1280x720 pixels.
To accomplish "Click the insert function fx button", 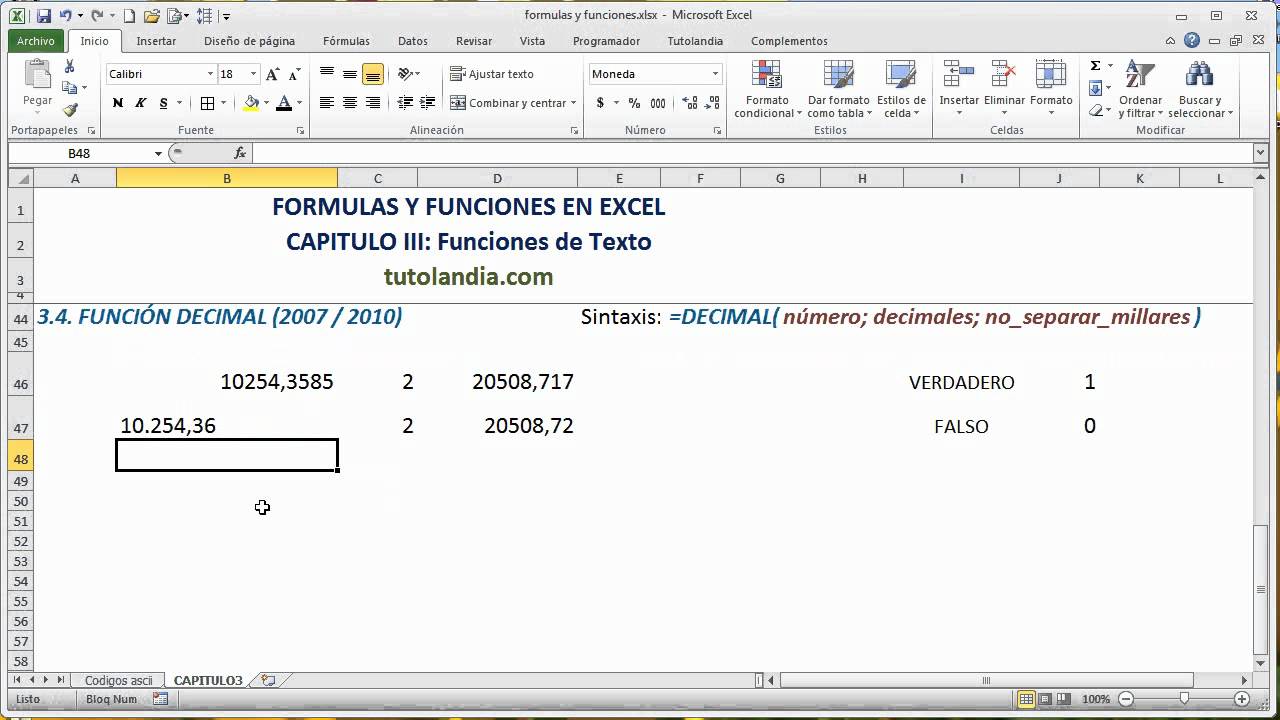I will tap(240, 153).
